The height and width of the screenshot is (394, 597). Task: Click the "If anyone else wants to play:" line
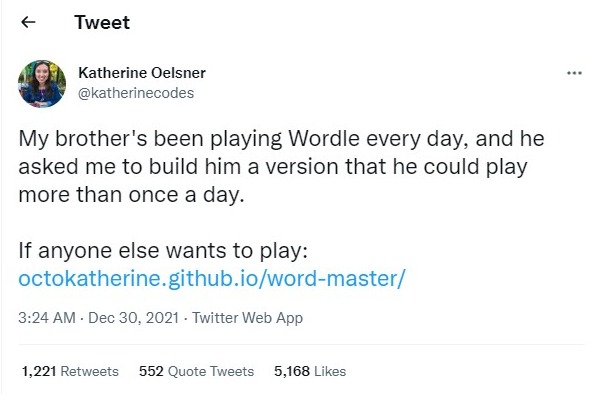point(163,251)
